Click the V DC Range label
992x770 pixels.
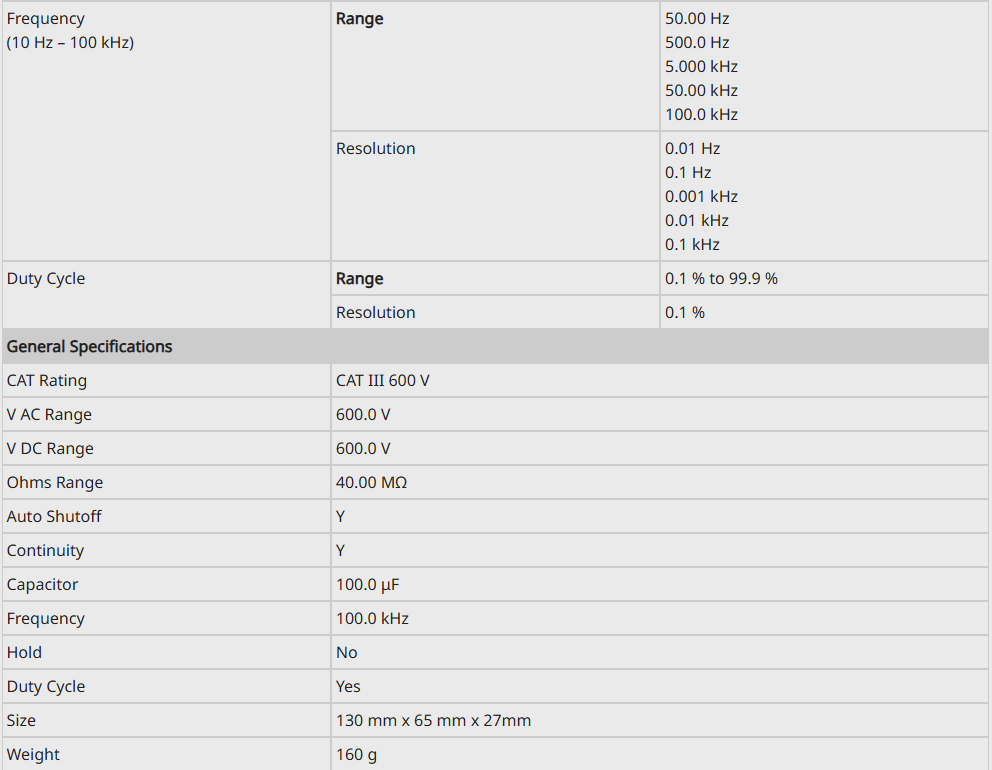click(50, 449)
